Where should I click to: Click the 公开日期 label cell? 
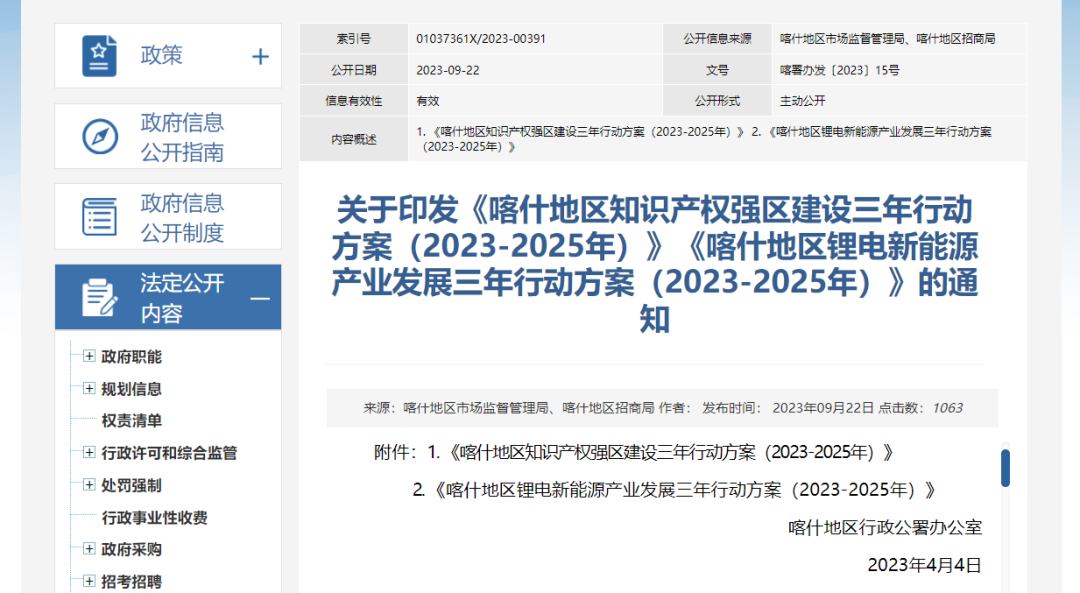tap(353, 70)
